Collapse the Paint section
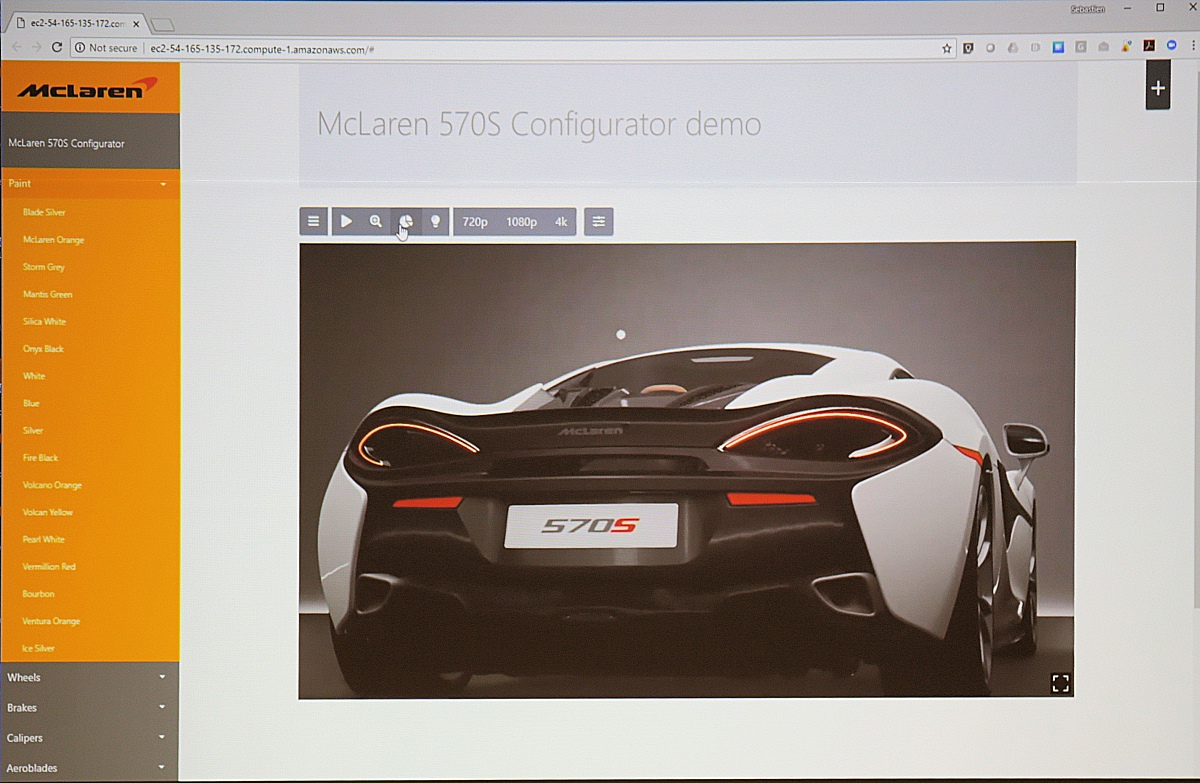Viewport: 1200px width, 783px height. click(x=90, y=184)
